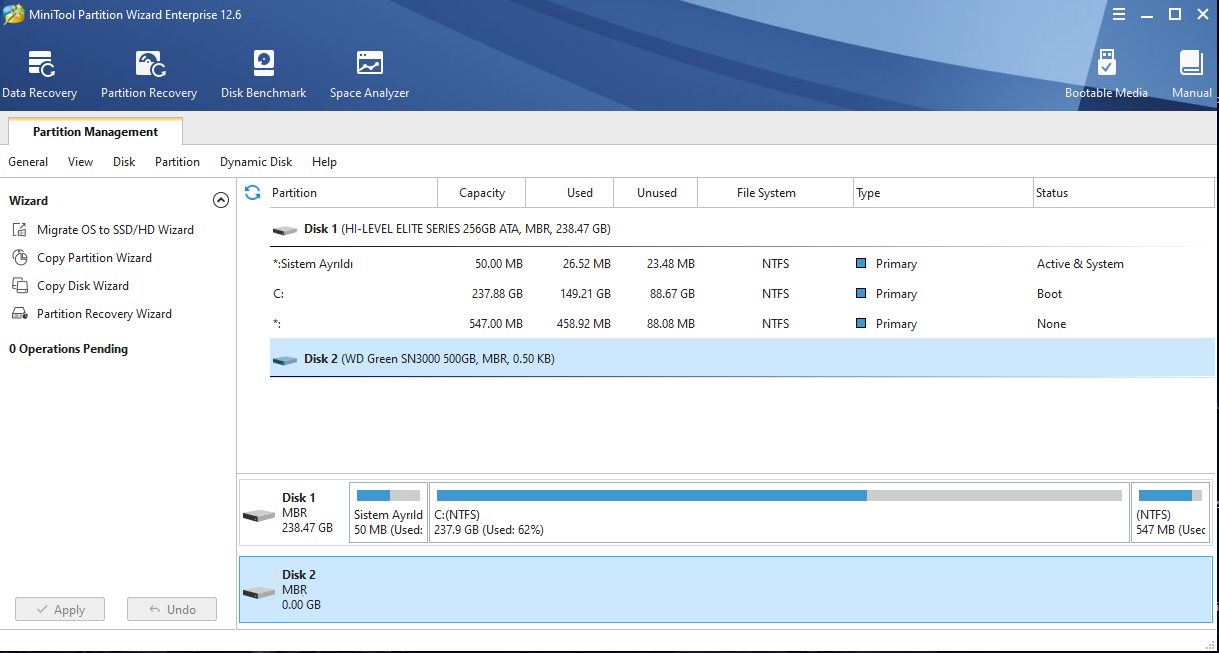This screenshot has width=1219, height=653.
Task: Click the None status cell
Action: coord(1051,324)
